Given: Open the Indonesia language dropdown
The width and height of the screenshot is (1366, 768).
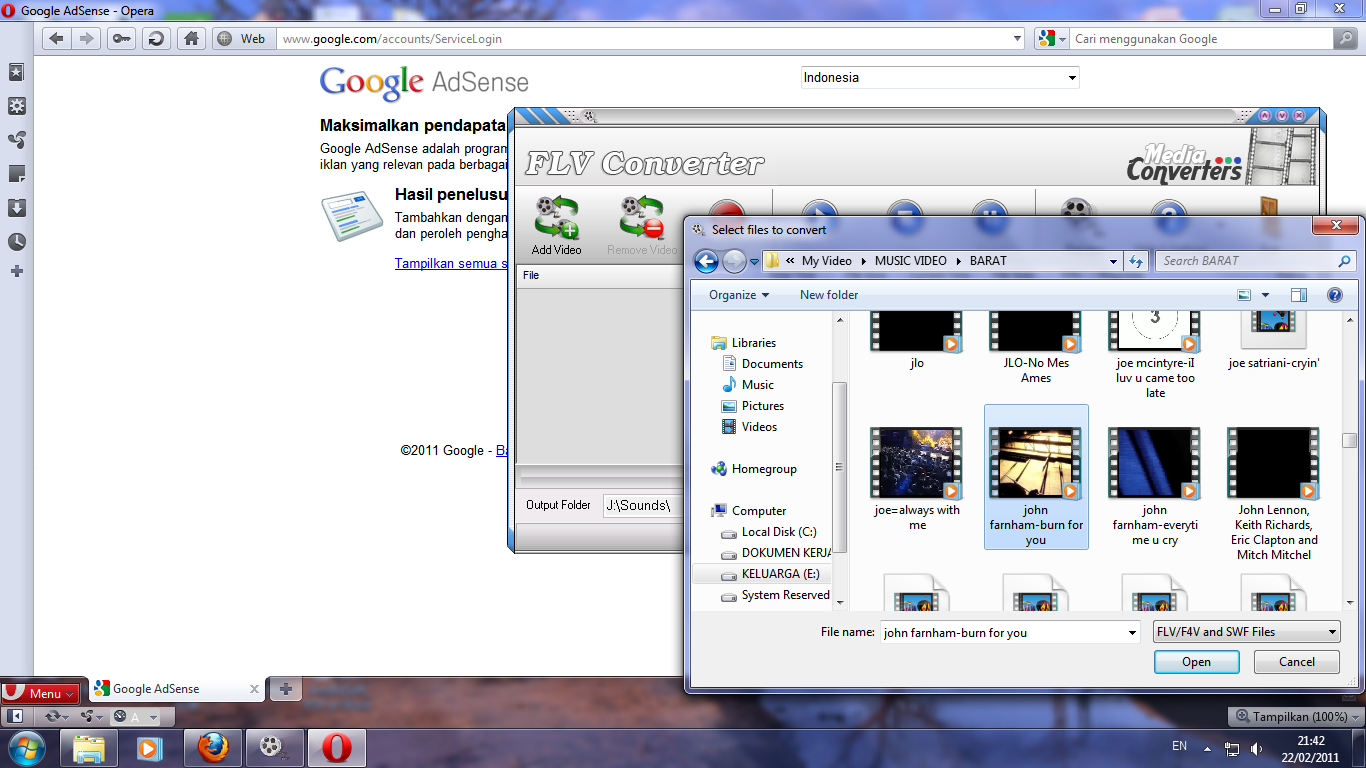Looking at the screenshot, I should pos(940,77).
